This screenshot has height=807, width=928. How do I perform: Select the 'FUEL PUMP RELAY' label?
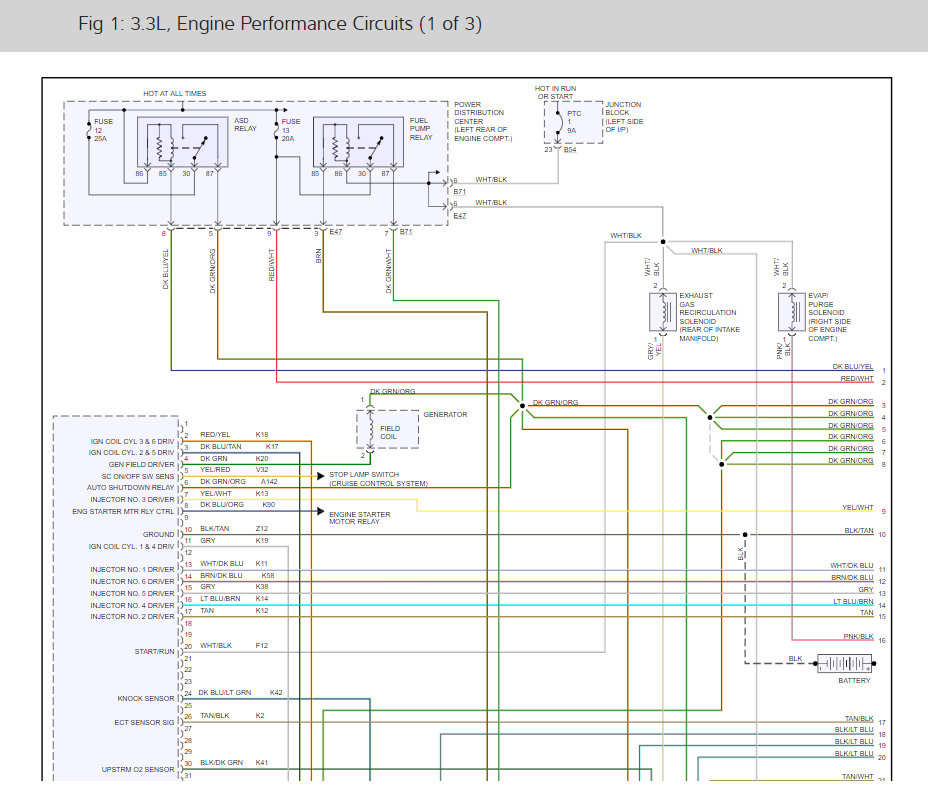[421, 128]
